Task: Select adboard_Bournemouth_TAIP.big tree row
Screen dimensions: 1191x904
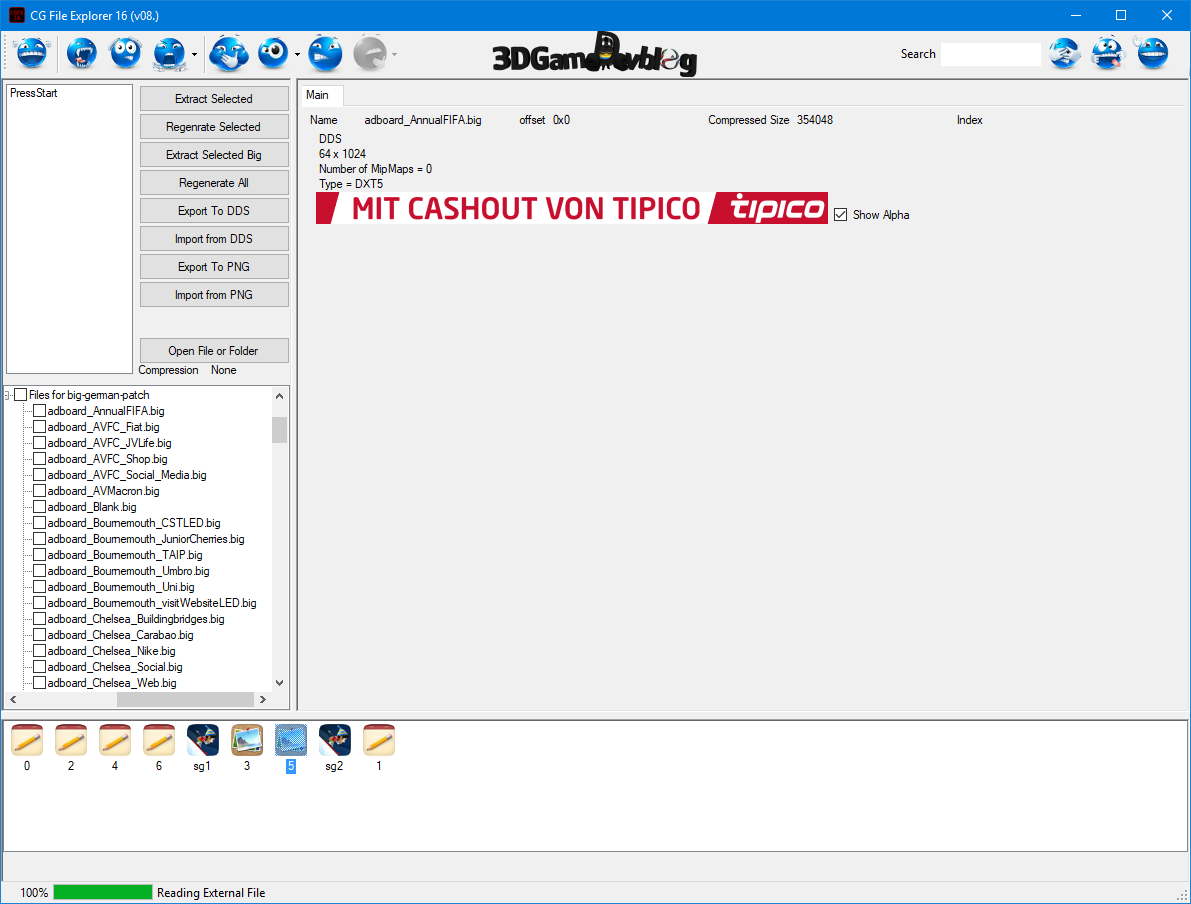Action: (x=125, y=555)
